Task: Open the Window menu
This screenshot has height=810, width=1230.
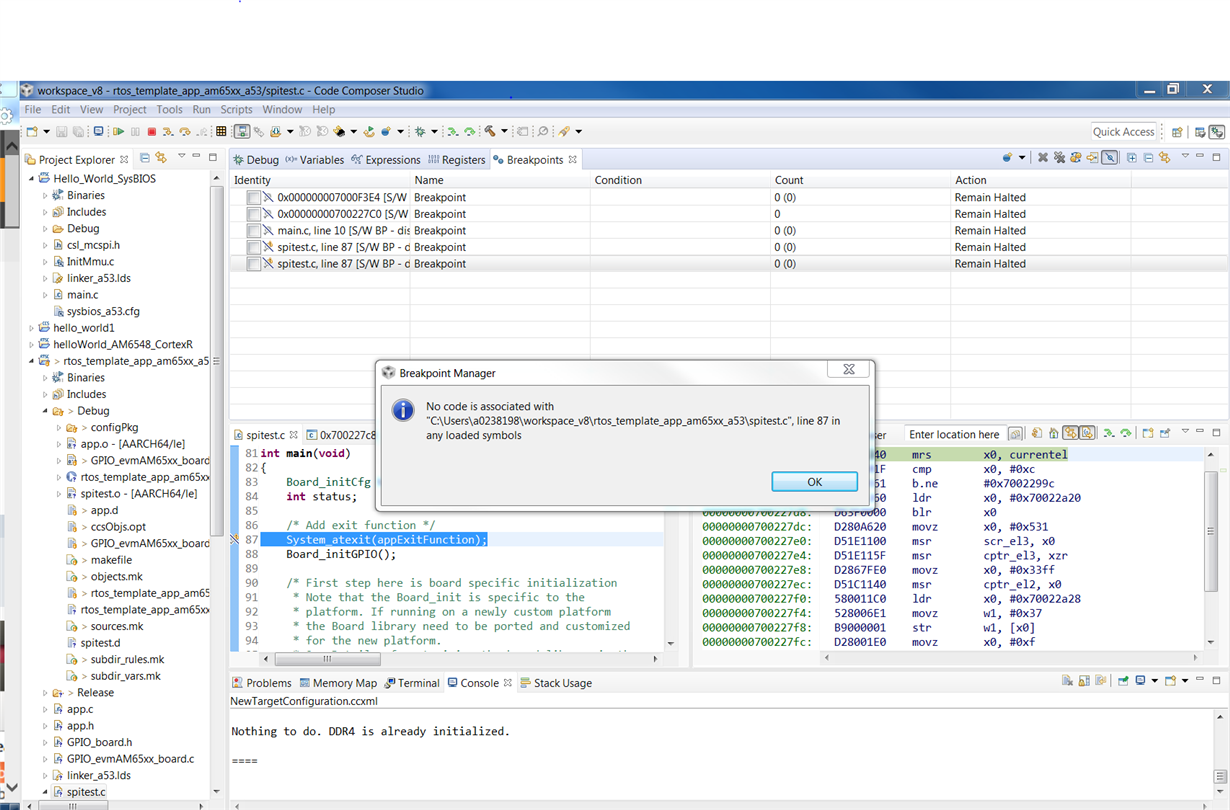Action: tap(282, 110)
